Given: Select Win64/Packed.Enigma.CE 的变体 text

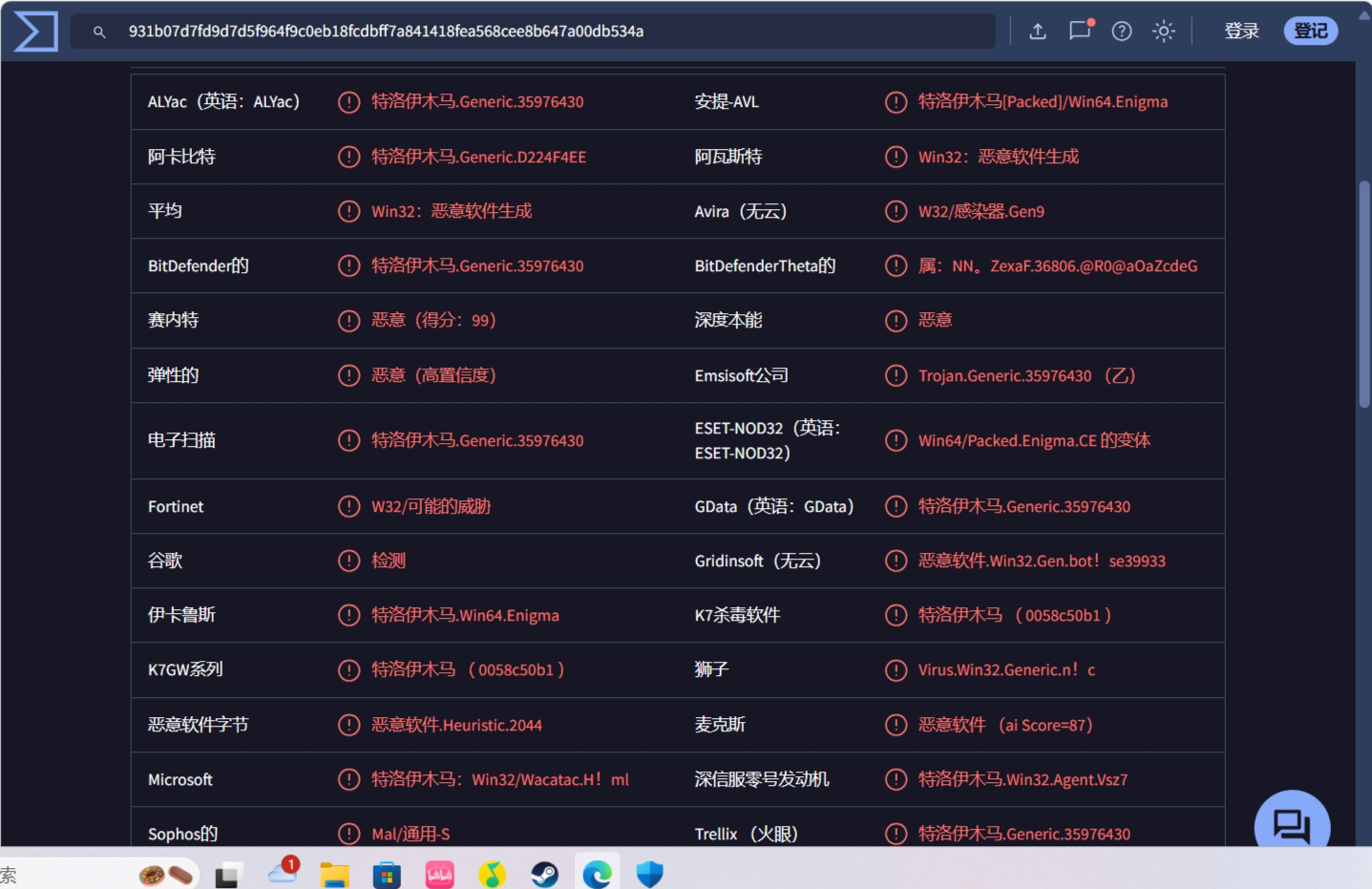Looking at the screenshot, I should tap(1034, 440).
